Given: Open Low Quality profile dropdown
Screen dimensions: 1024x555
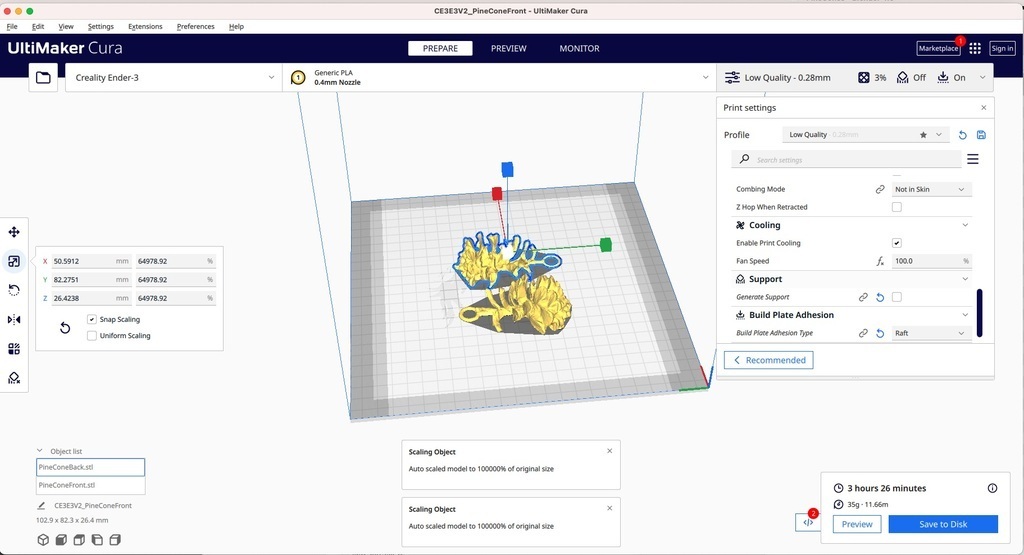Looking at the screenshot, I should point(865,135).
